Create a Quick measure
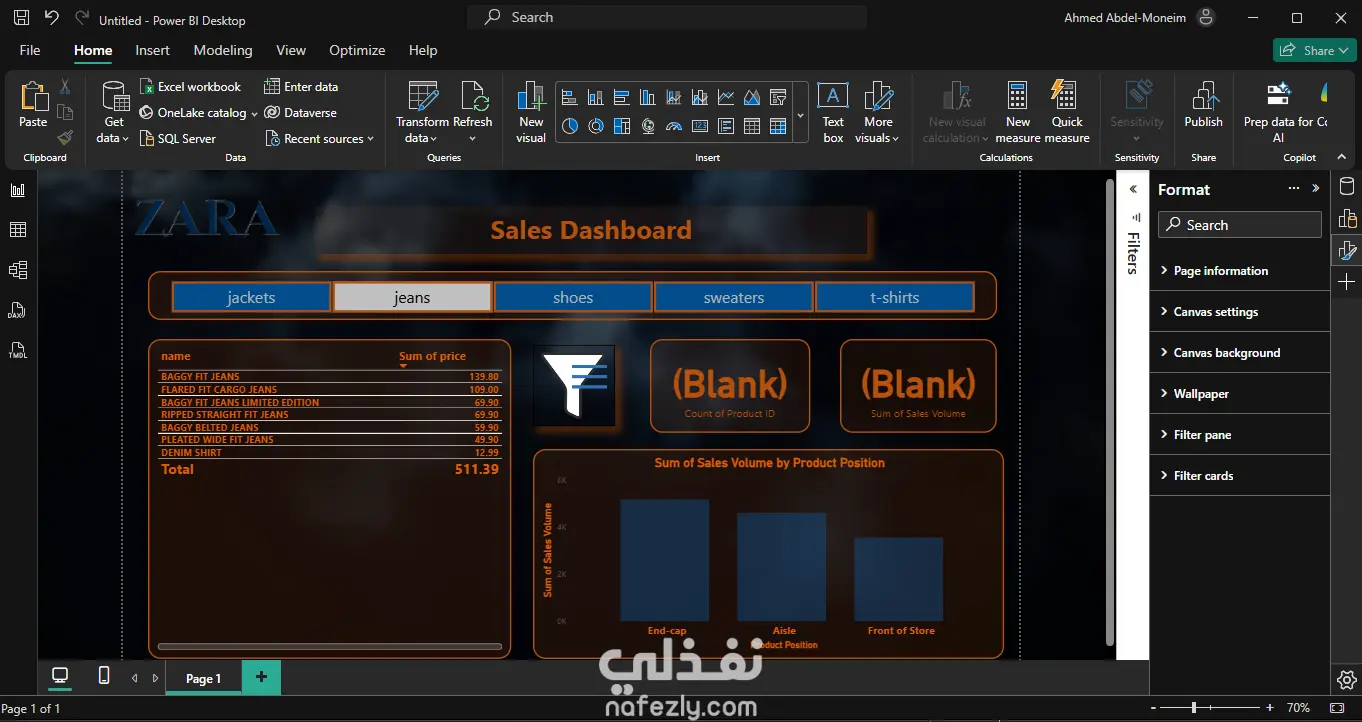 pos(1067,112)
